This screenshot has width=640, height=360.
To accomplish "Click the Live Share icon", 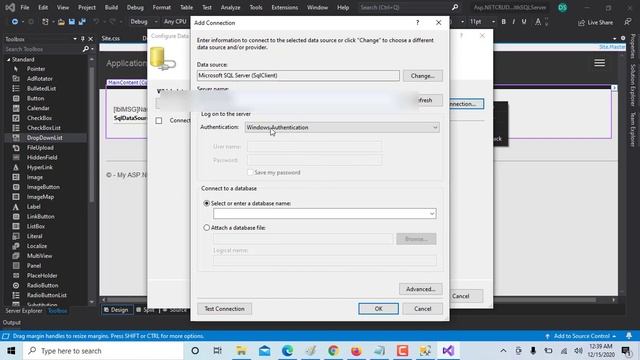I will click(582, 22).
